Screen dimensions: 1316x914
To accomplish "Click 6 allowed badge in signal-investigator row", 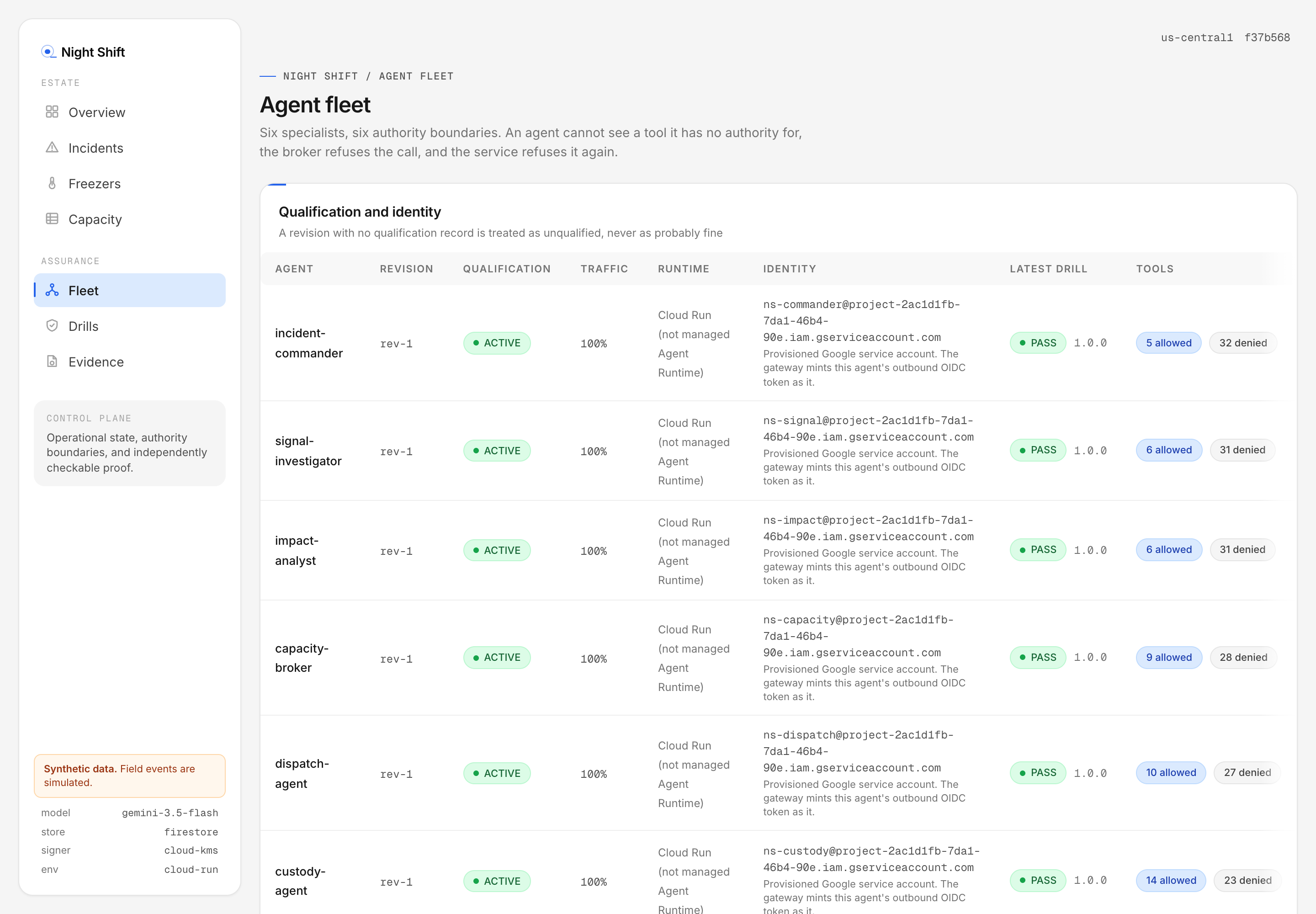I will point(1169,450).
